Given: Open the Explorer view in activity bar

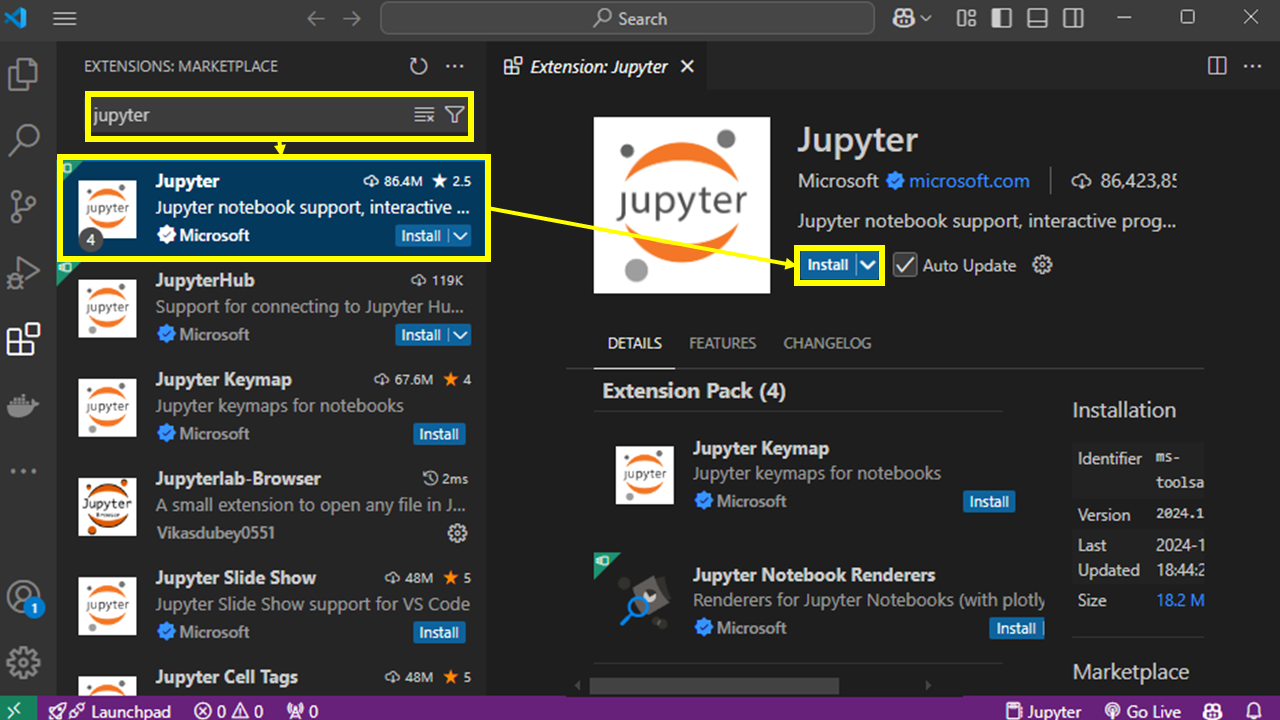Looking at the screenshot, I should tap(23, 75).
